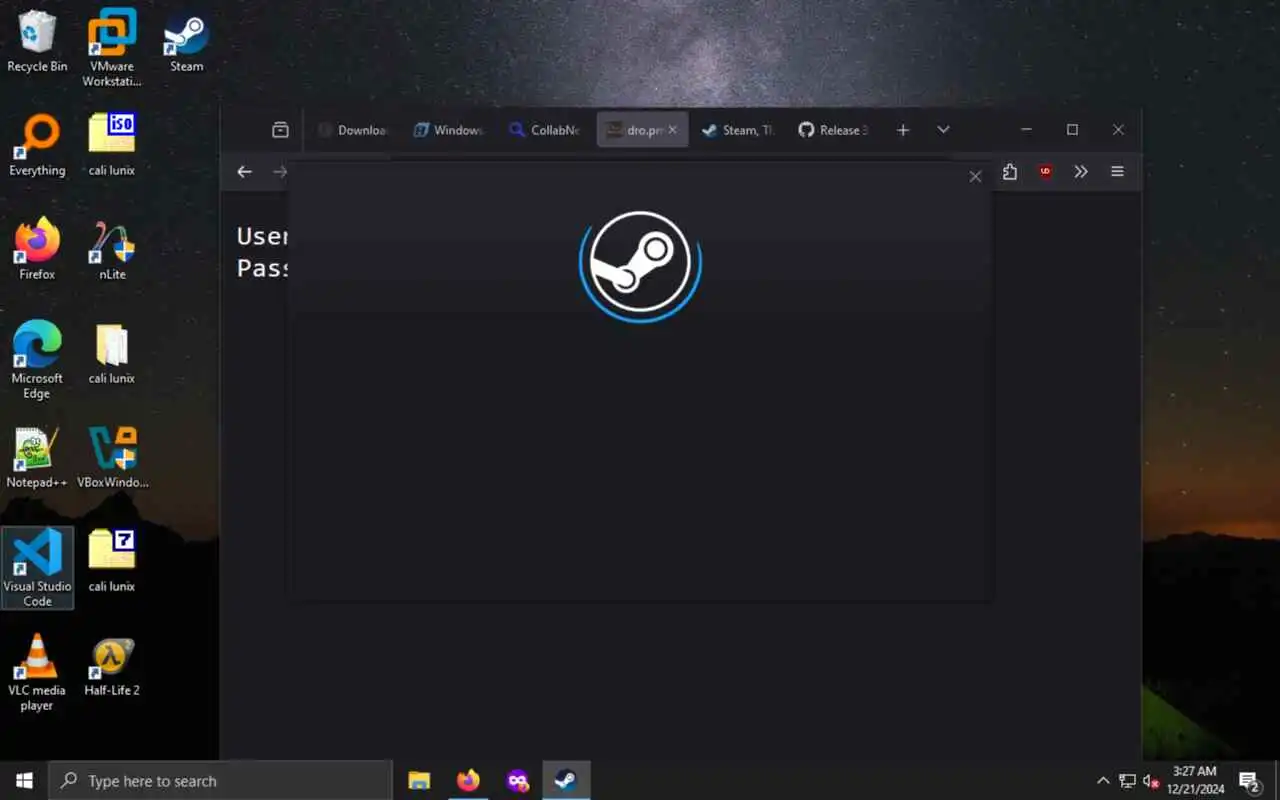Close the Steam loading dialog
The width and height of the screenshot is (1280, 800).
click(975, 176)
